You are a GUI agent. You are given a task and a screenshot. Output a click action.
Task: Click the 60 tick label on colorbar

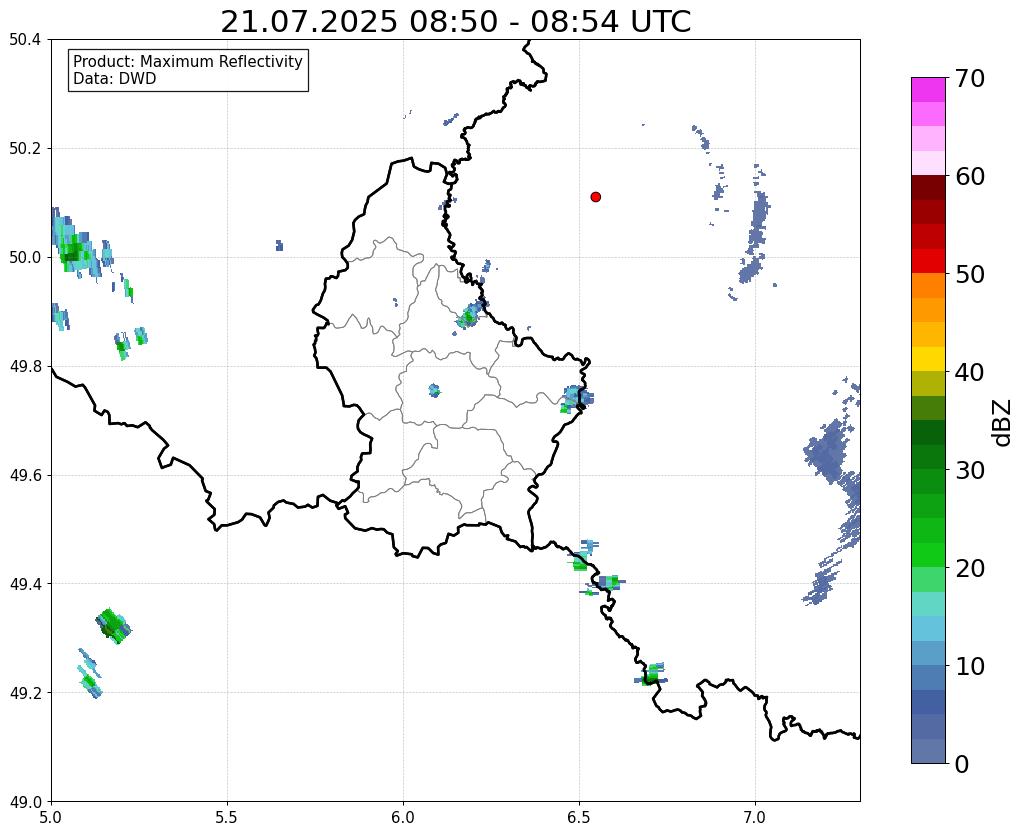pyautogui.click(x=970, y=176)
